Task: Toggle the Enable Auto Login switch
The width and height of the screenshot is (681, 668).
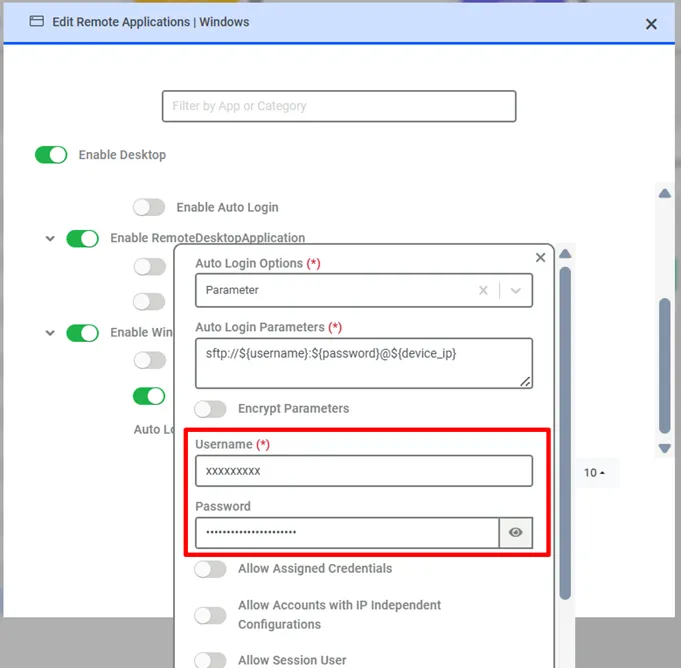Action: (x=149, y=207)
